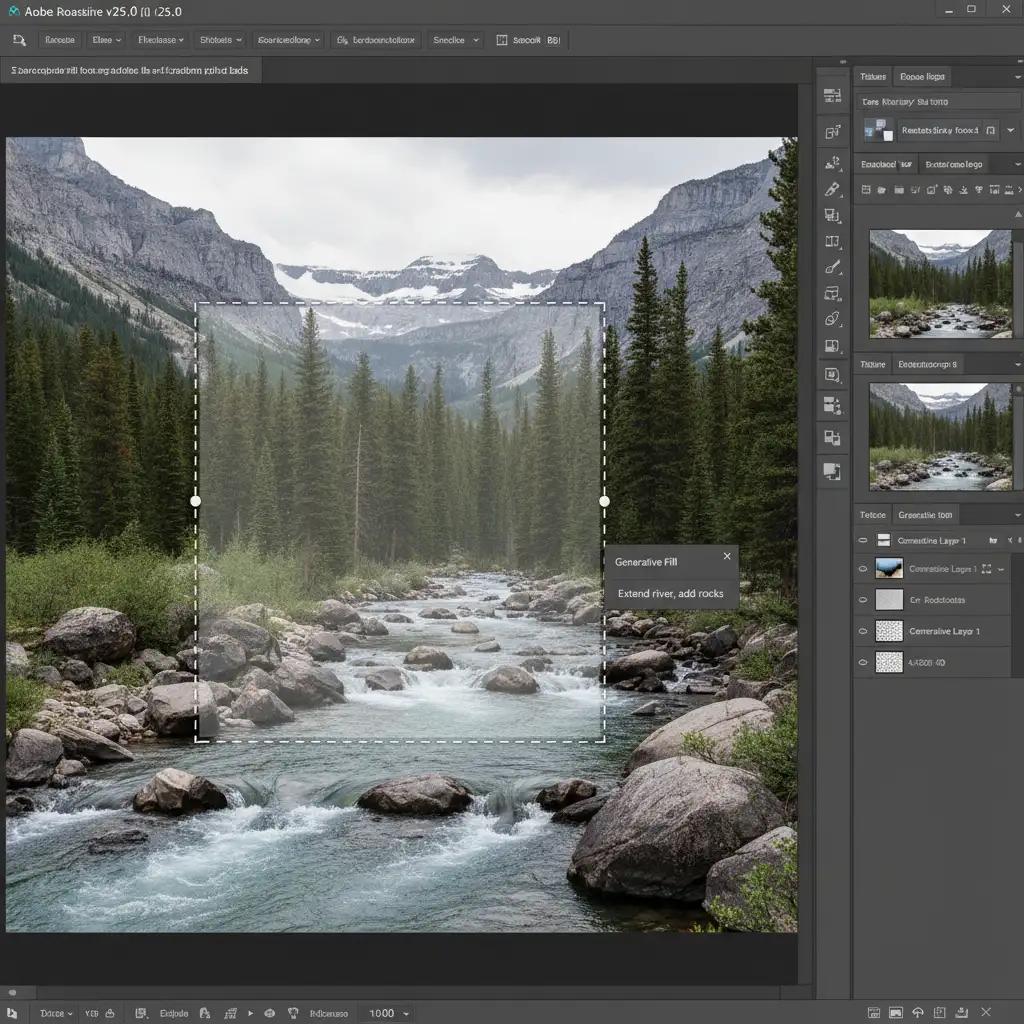Open the document tab above the canvas
The image size is (1024, 1024).
tap(131, 71)
